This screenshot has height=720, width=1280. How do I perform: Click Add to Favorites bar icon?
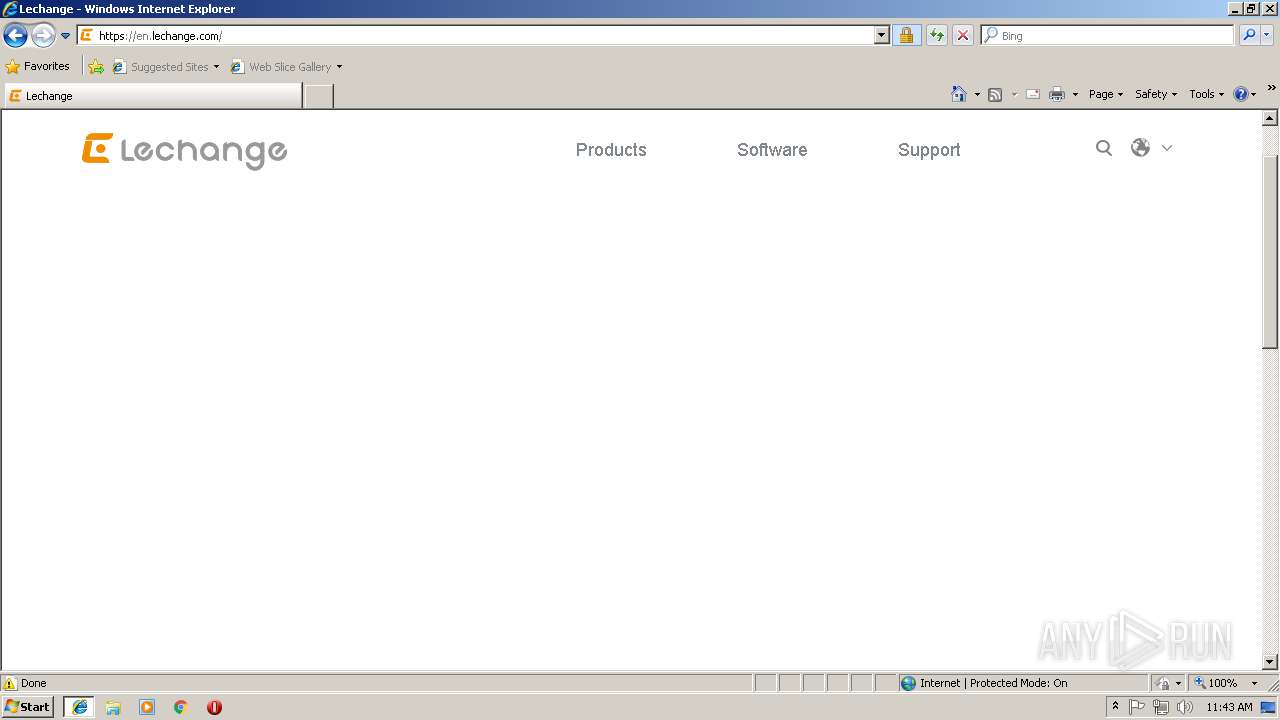(x=96, y=67)
